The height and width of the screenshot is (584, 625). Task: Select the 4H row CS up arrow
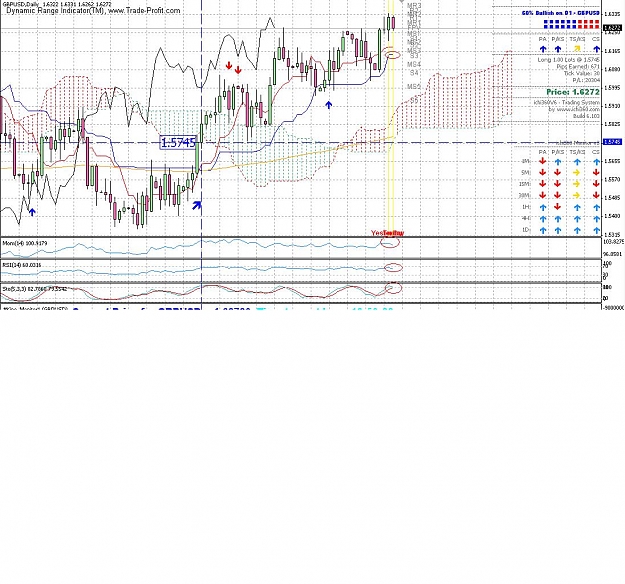point(596,219)
